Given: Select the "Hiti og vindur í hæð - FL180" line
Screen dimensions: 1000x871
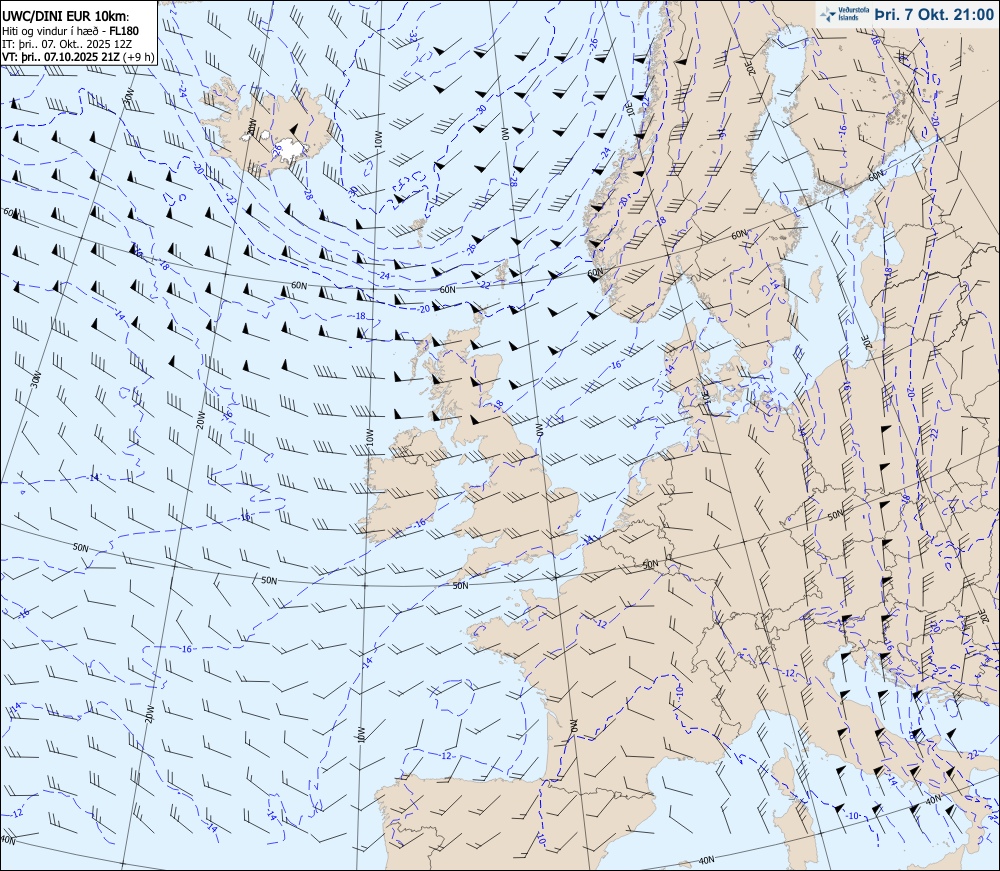Looking at the screenshot, I should (x=71, y=31).
